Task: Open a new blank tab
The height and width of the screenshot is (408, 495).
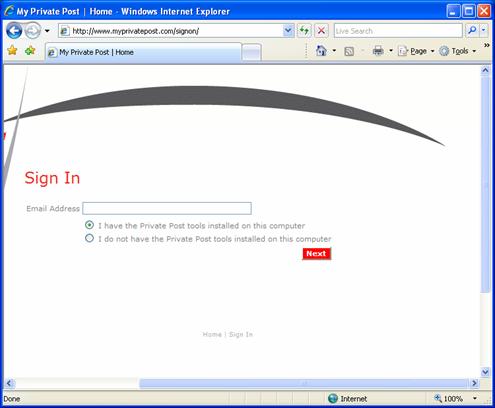Action: click(x=251, y=53)
